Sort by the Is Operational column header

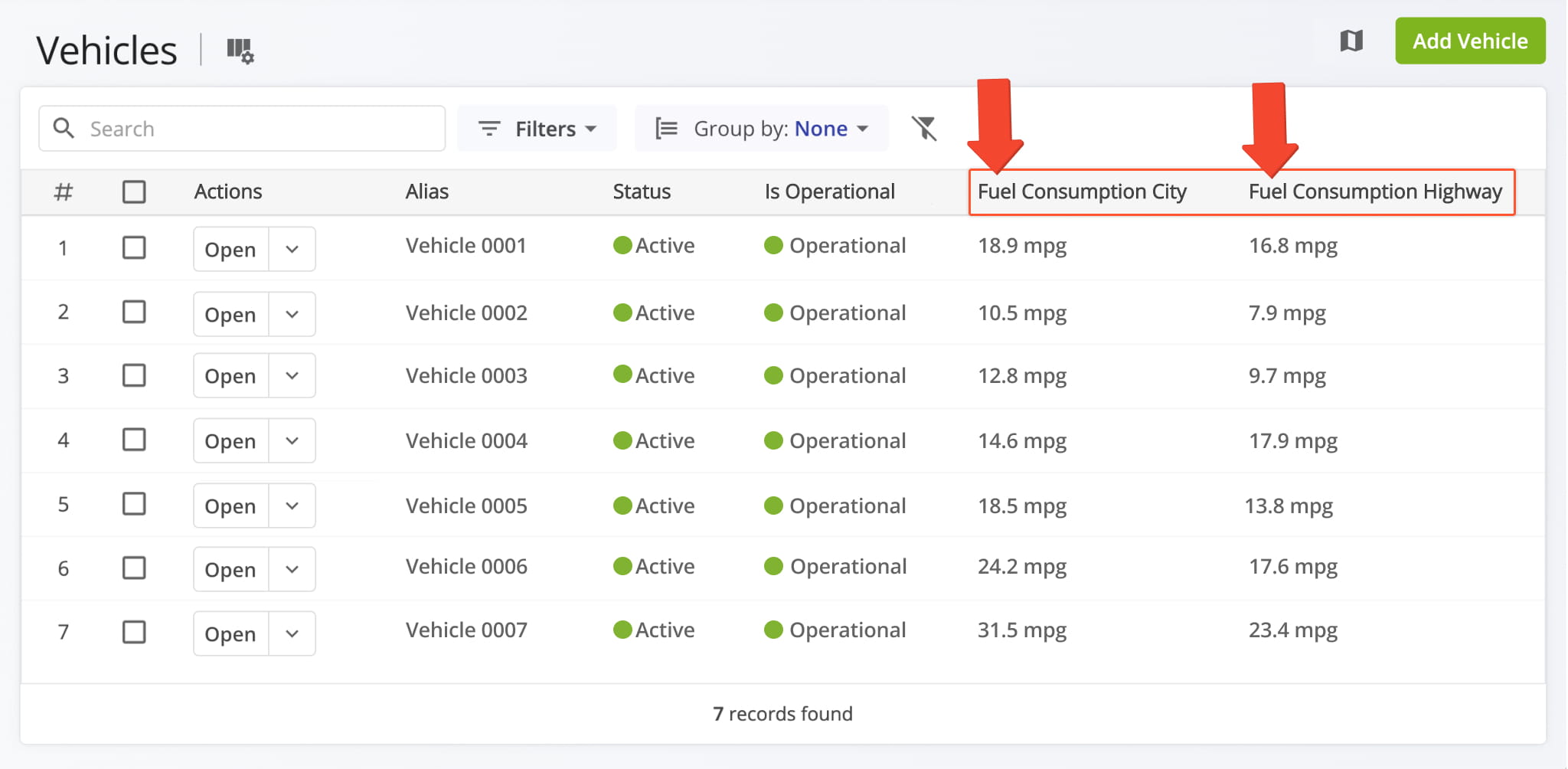(830, 191)
